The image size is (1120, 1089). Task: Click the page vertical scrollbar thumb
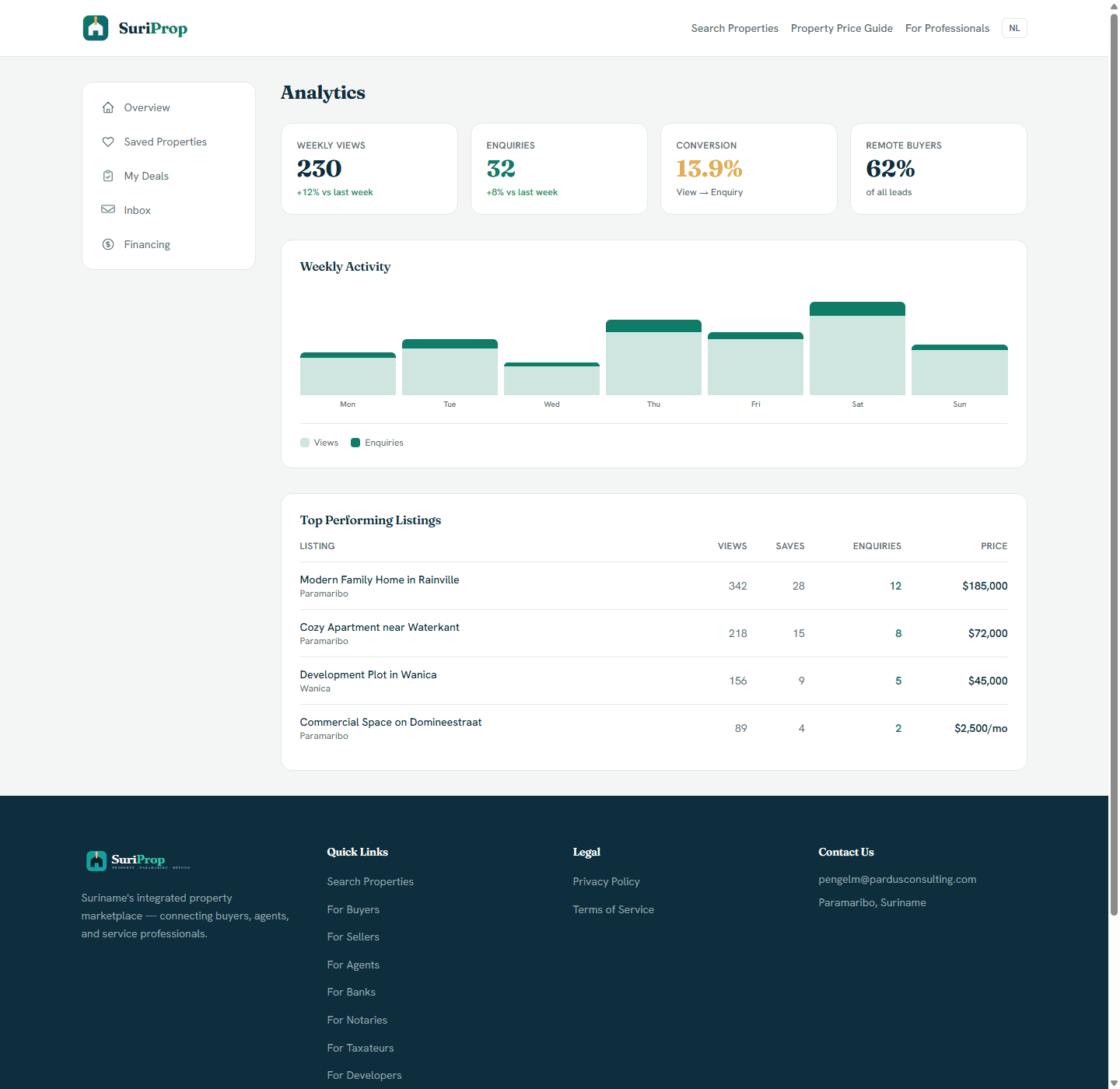pyautogui.click(x=1114, y=465)
